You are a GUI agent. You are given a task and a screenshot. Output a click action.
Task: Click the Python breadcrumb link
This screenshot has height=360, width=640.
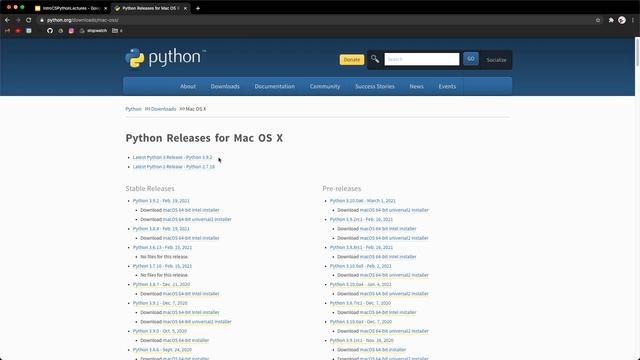point(133,109)
